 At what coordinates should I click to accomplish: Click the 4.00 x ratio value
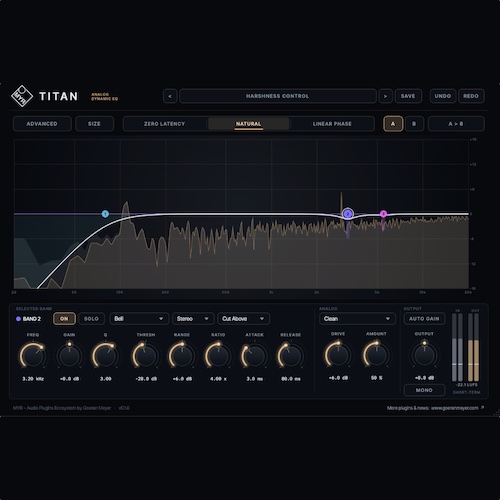click(x=218, y=379)
